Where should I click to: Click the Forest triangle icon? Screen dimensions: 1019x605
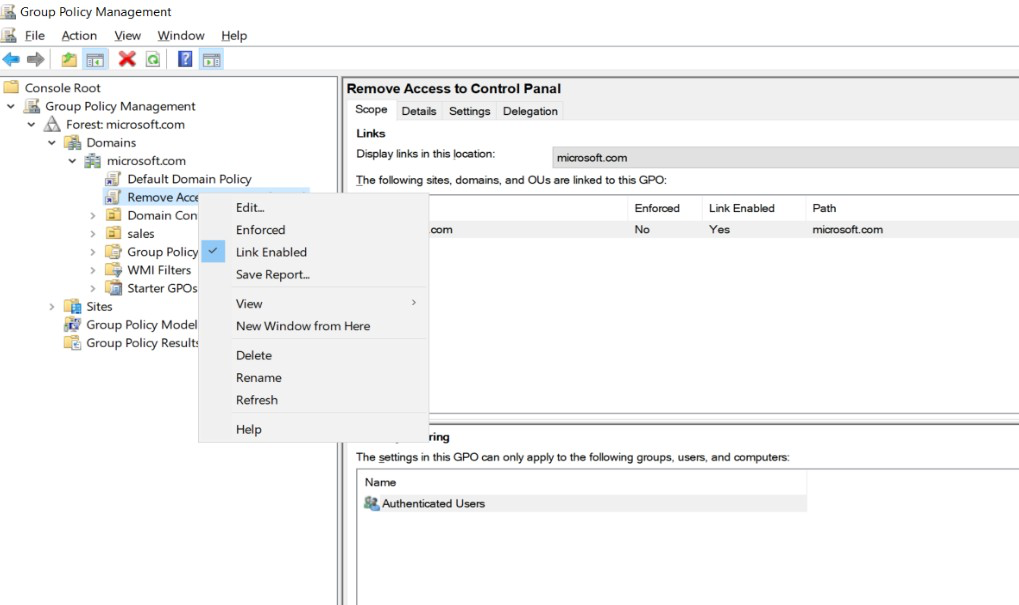(52, 123)
